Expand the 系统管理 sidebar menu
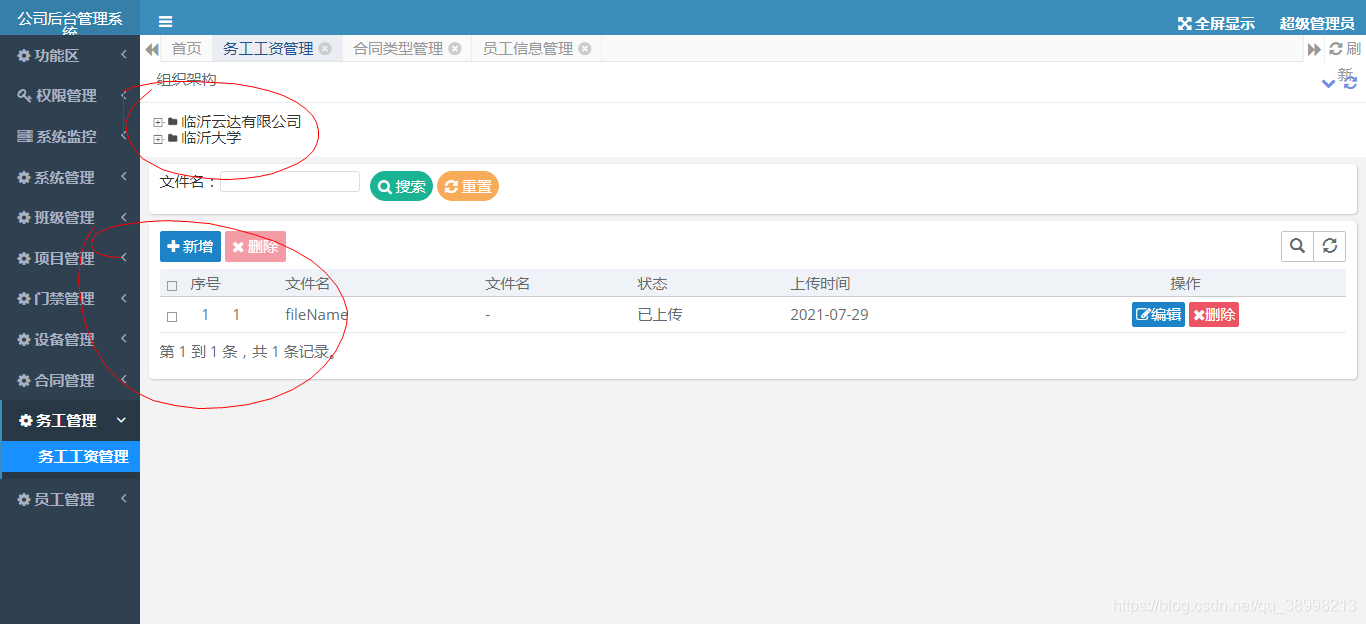This screenshot has height=624, width=1366. [70, 178]
